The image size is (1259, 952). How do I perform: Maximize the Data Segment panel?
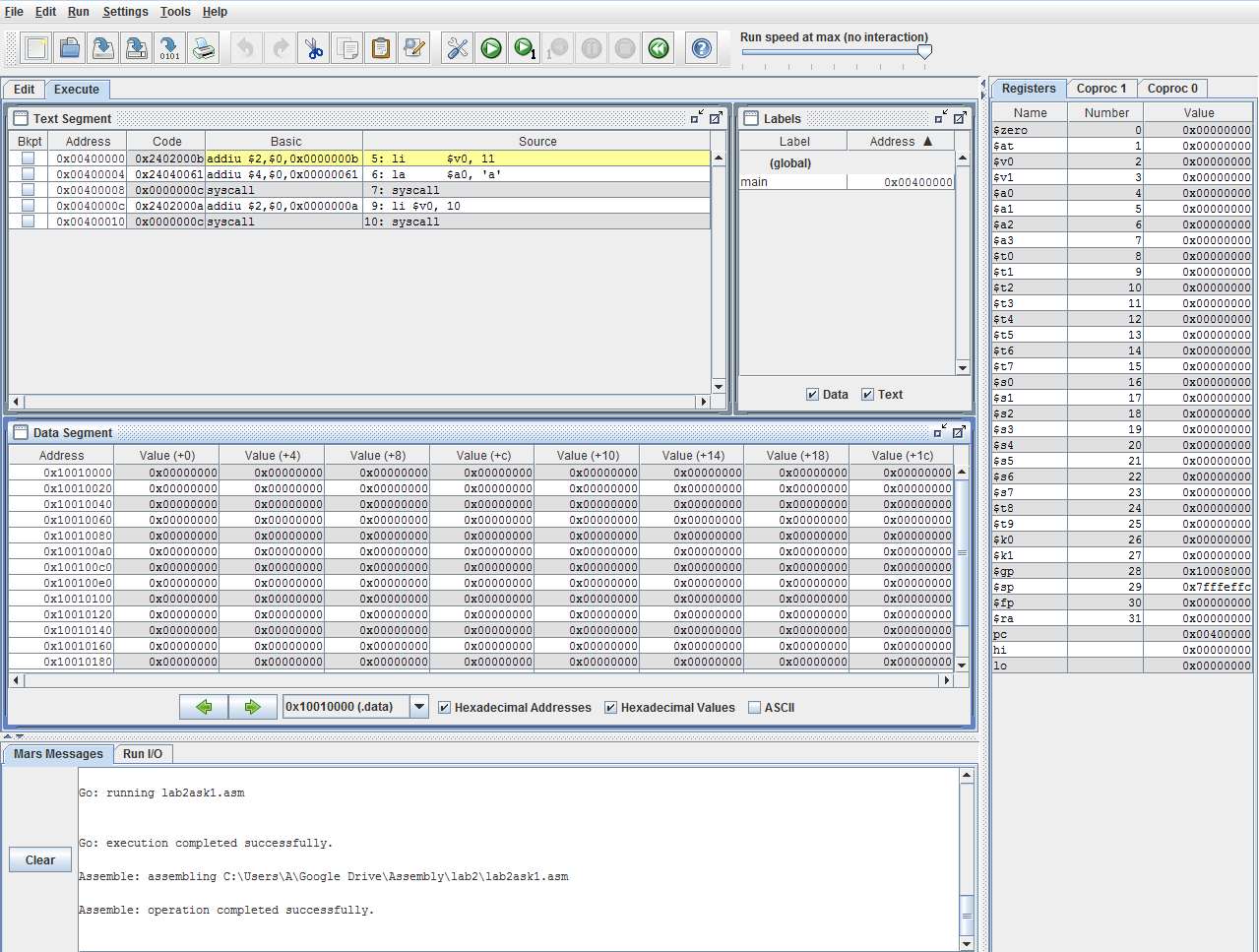959,432
